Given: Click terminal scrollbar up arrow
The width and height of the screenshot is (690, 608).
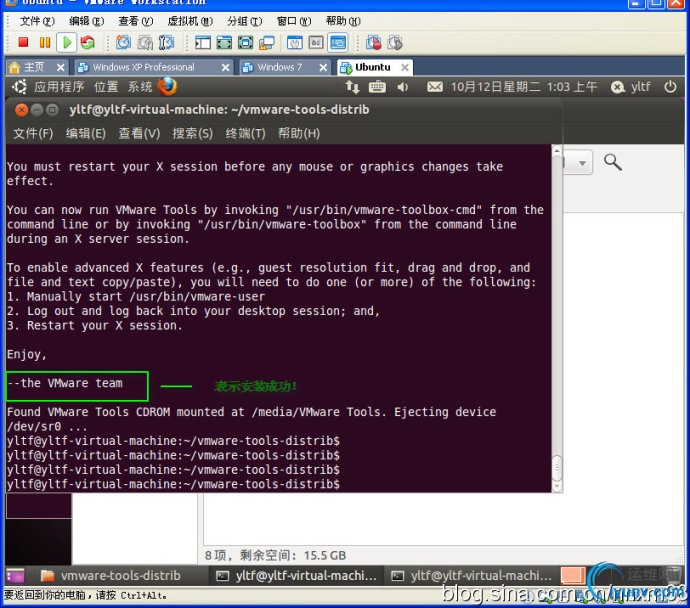Looking at the screenshot, I should click(x=557, y=151).
